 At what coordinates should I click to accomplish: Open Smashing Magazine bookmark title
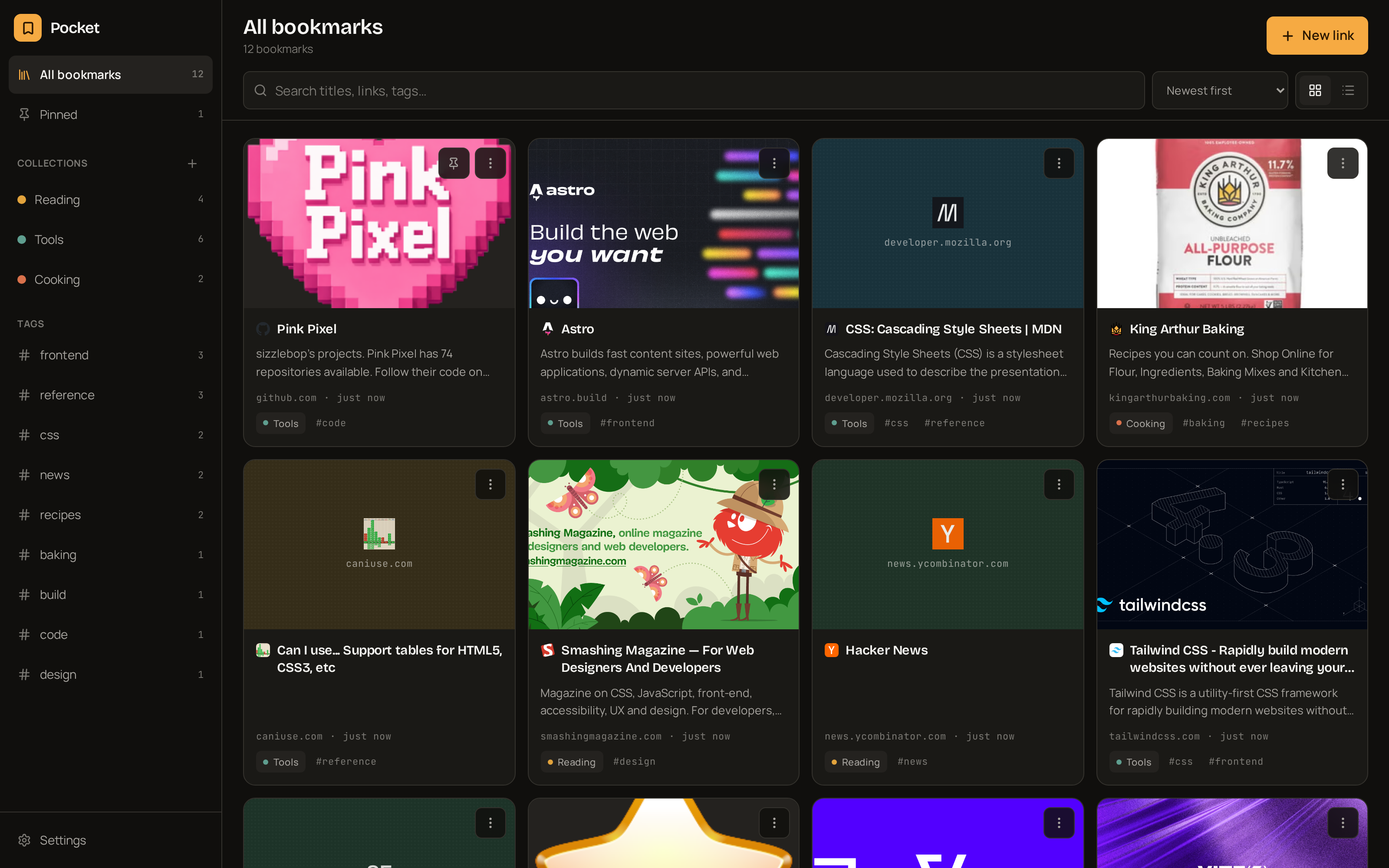[x=657, y=658]
